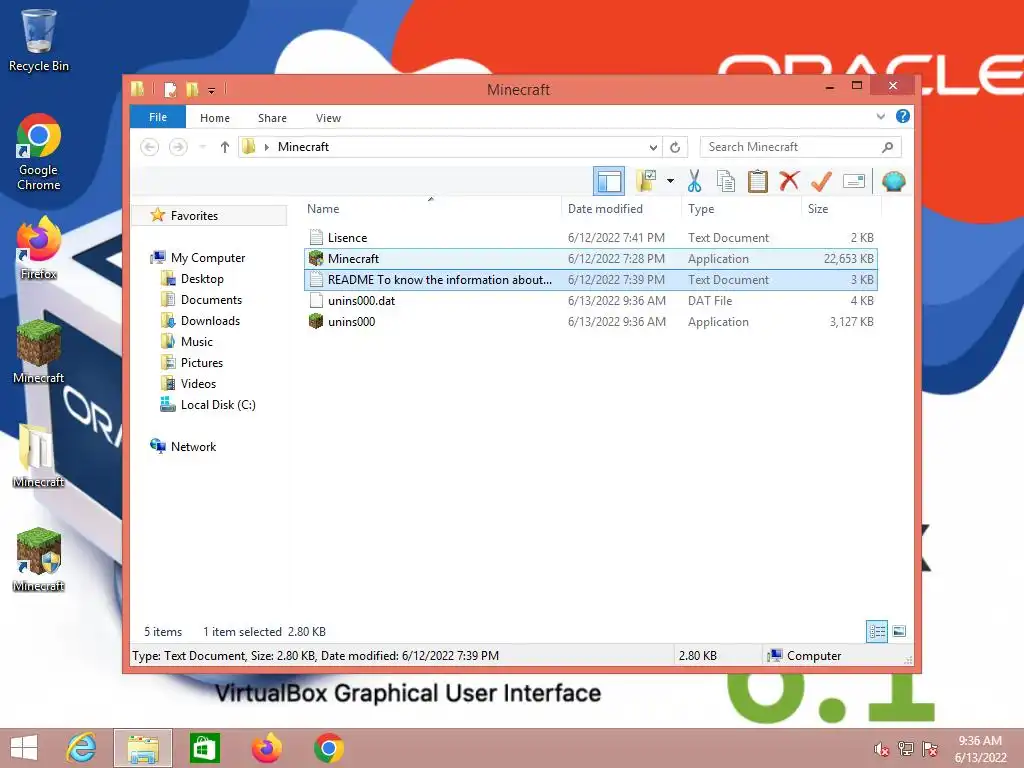Click the title bar folder system icon

pos(137,89)
